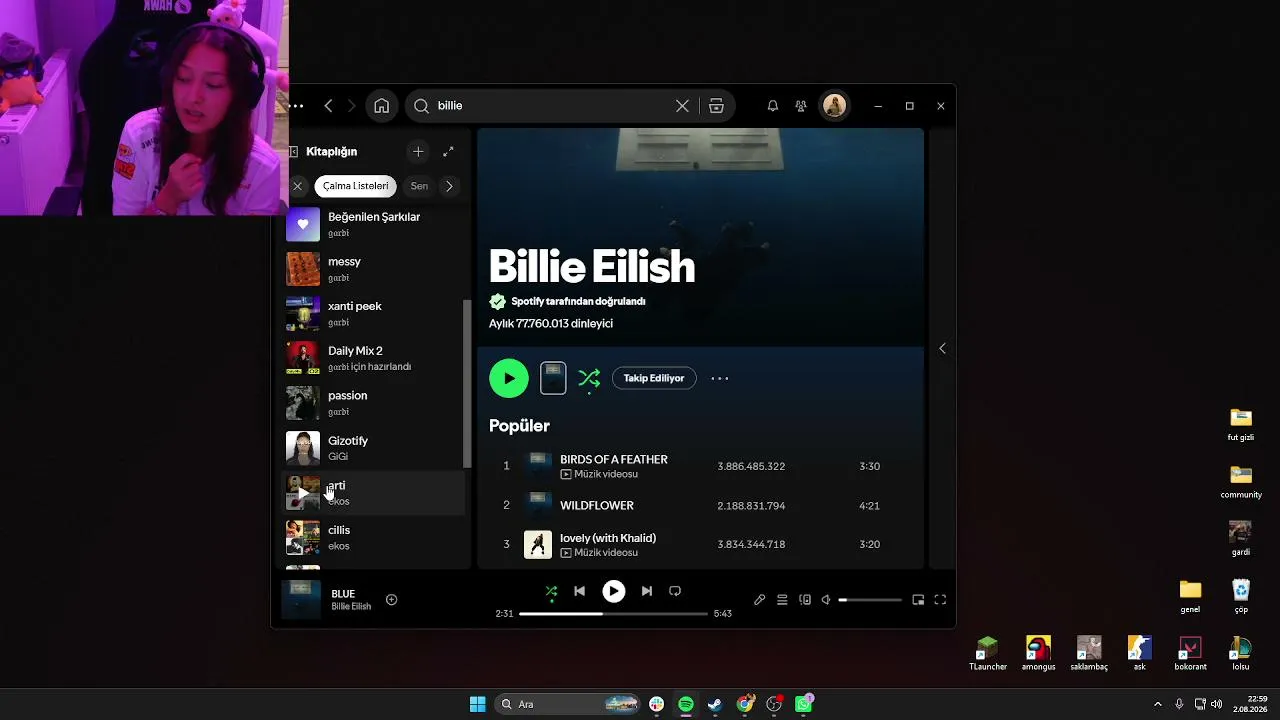Viewport: 1280px width, 720px height.
Task: Create a new playlist with plus icon
Action: pos(418,152)
